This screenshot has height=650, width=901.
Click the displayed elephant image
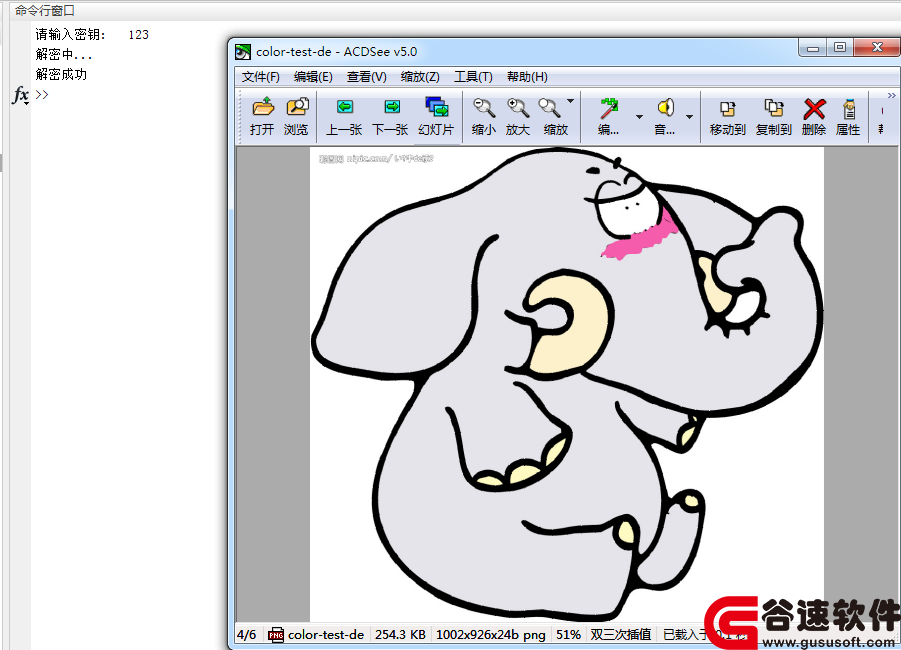coord(567,384)
